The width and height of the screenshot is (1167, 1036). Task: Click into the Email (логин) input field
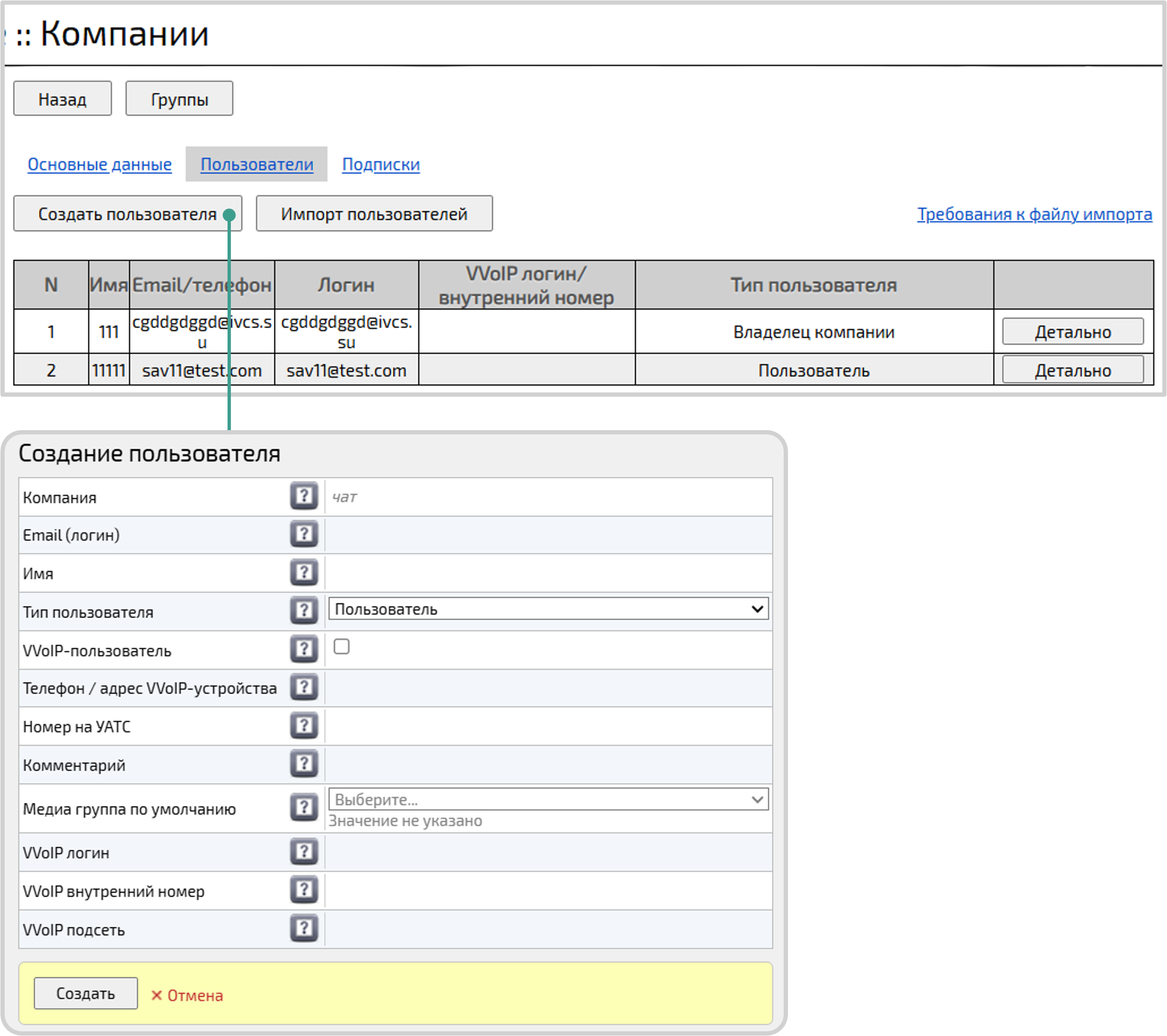pyautogui.click(x=548, y=535)
